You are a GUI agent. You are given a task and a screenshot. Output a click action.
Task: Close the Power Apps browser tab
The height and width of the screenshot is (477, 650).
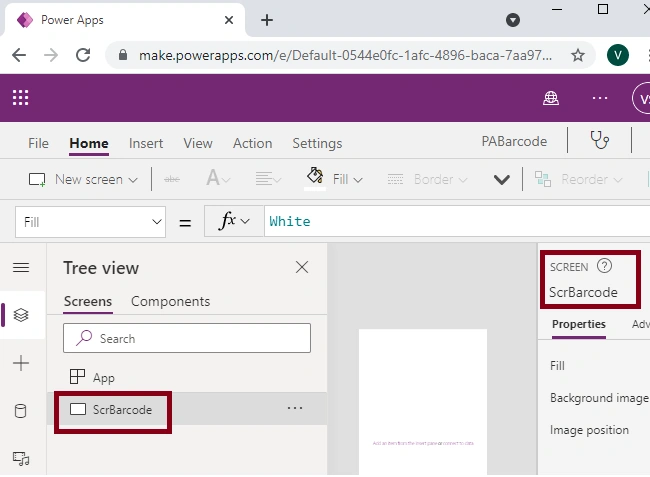[x=229, y=20]
